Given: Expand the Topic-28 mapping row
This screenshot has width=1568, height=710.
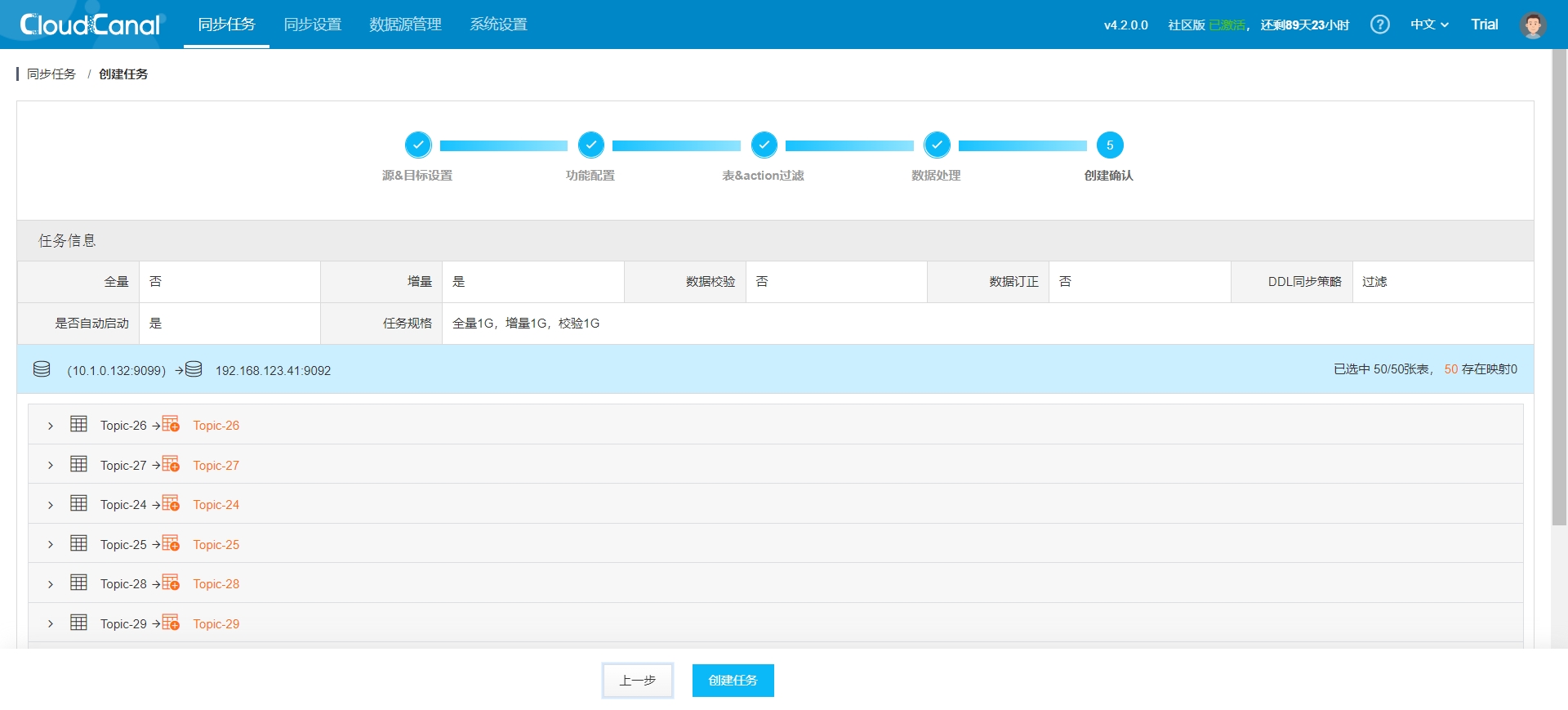Looking at the screenshot, I should (51, 584).
